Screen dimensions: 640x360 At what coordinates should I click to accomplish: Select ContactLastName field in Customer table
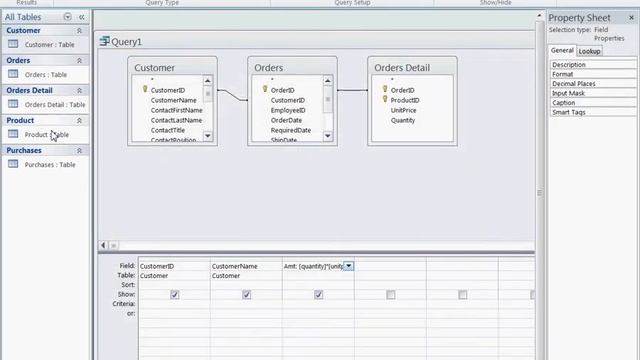tap(176, 120)
